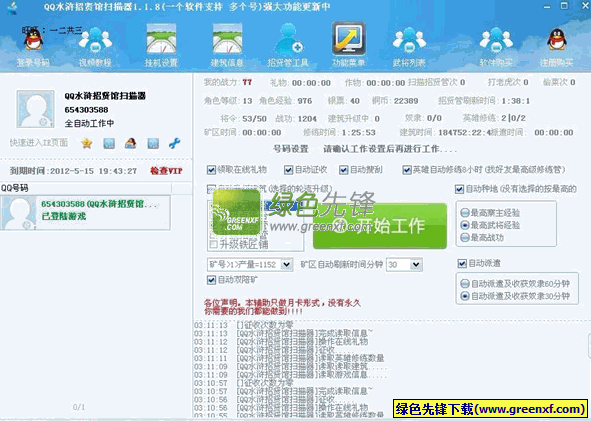Open the 注册购买 penguin icon
The height and width of the screenshot is (421, 591).
click(557, 39)
